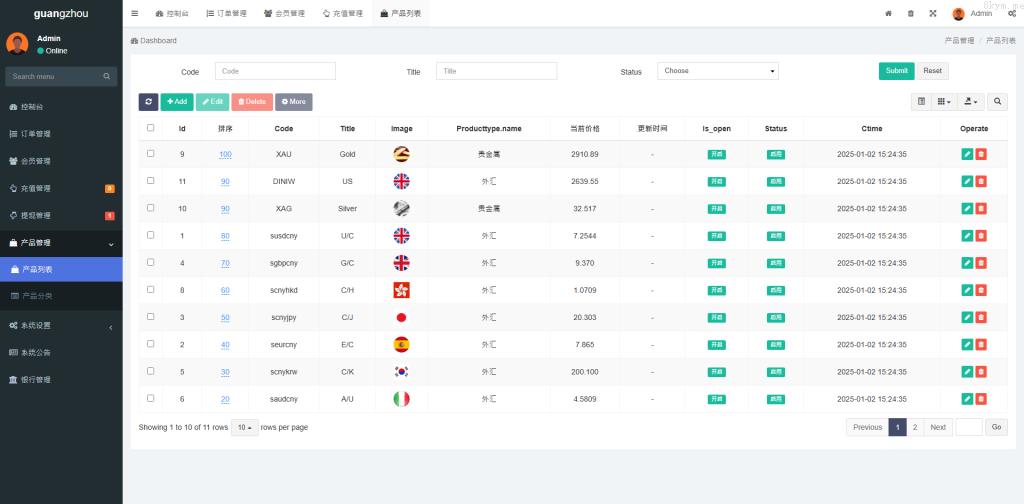Screen dimensions: 1024x504
Task: Switch to the 订单管理 top tab
Action: [x=225, y=13]
